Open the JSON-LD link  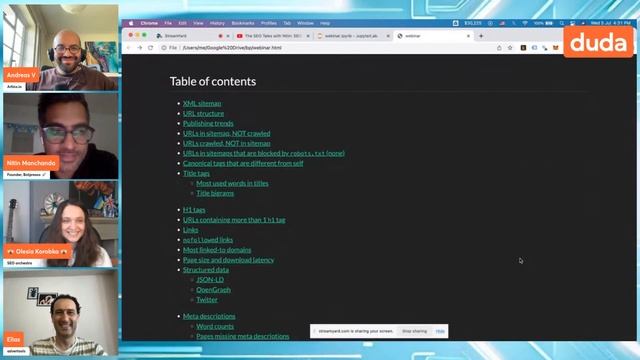[210, 280]
